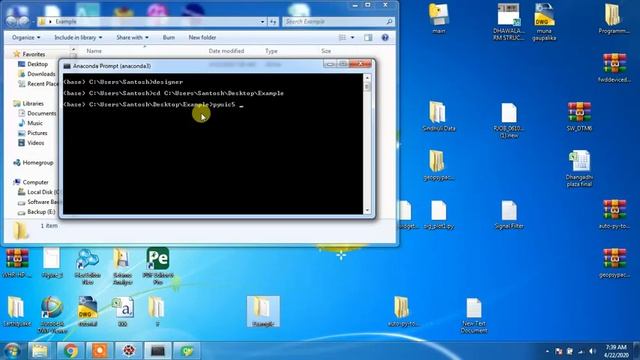
Task: Open the cloud-shaped desktop shortcut icon
Action: [x=87, y=266]
